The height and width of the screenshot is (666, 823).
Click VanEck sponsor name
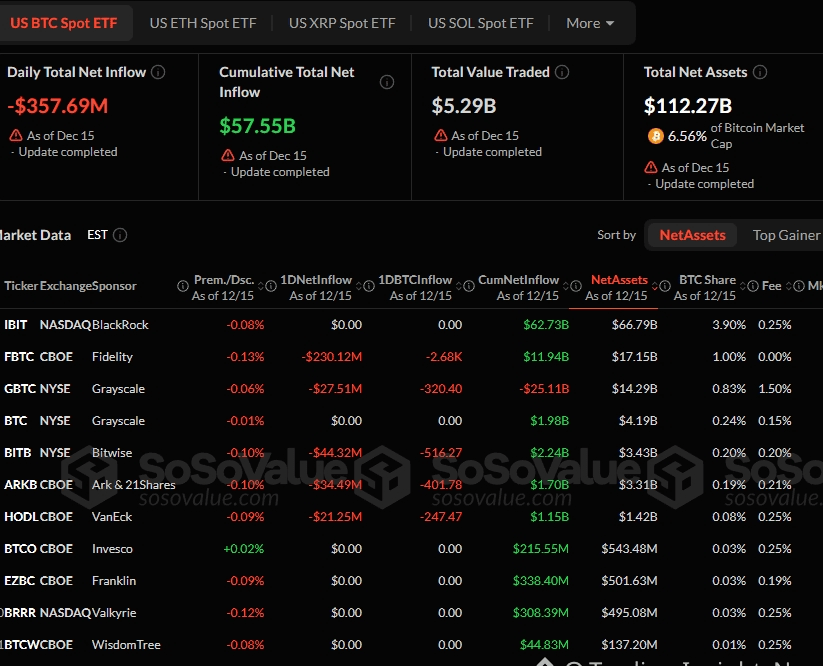point(112,516)
